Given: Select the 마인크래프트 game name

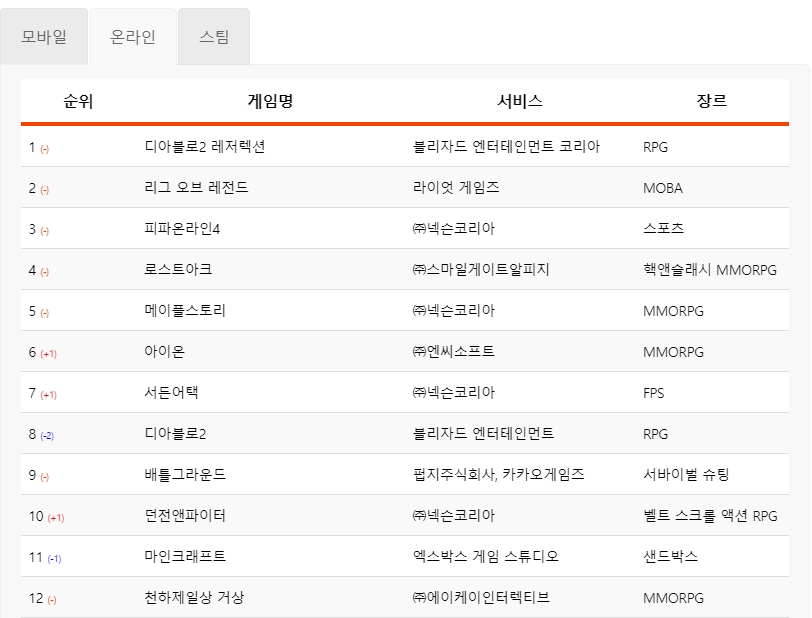Looking at the screenshot, I should pos(185,556).
